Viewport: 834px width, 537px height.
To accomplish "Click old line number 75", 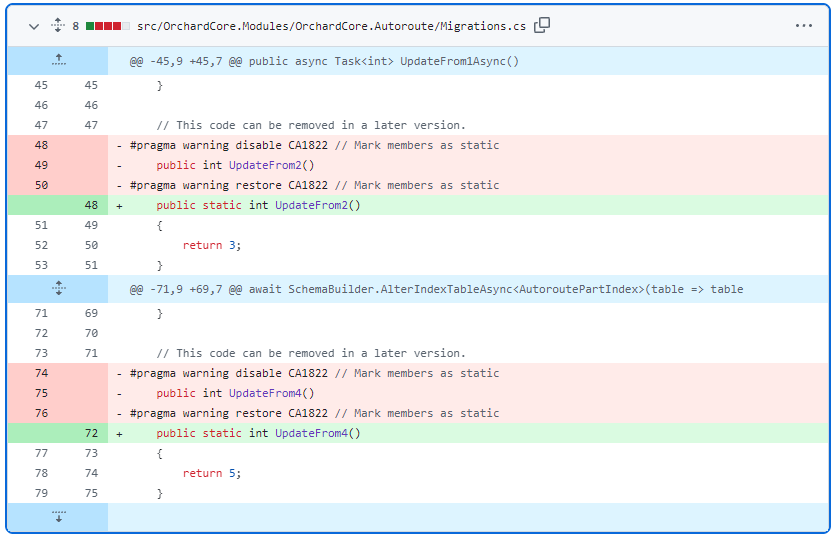I will click(41, 393).
